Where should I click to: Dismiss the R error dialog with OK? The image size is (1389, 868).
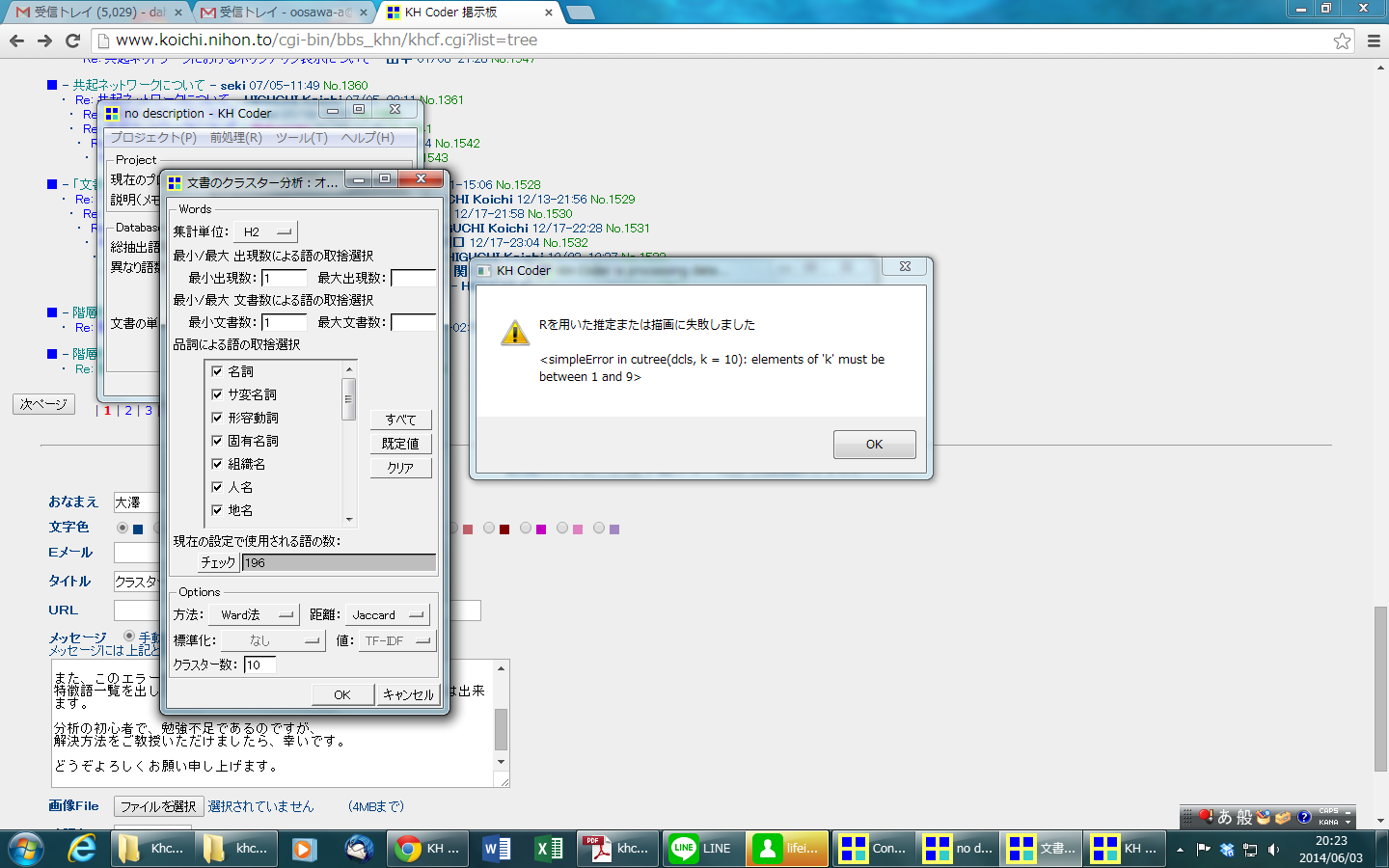(x=873, y=444)
